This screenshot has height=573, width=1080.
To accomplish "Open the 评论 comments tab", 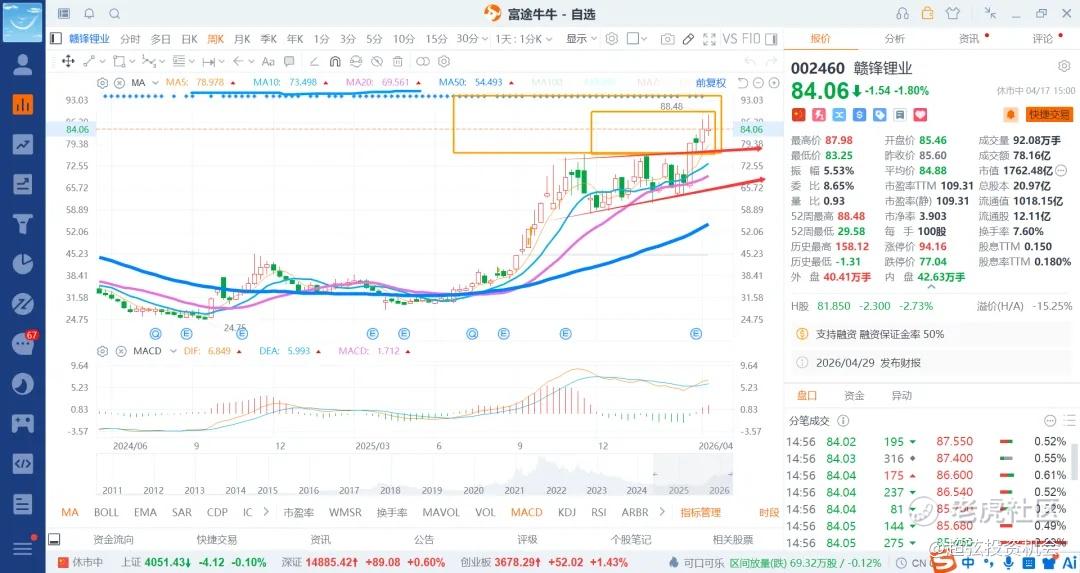I will click(1043, 39).
